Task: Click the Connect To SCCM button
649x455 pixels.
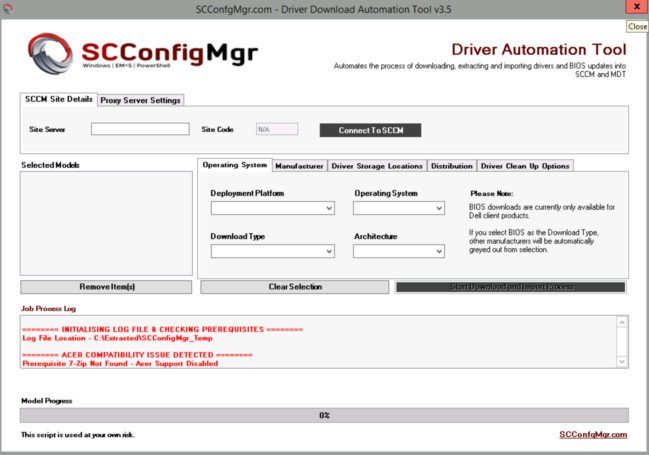Action: [370, 130]
